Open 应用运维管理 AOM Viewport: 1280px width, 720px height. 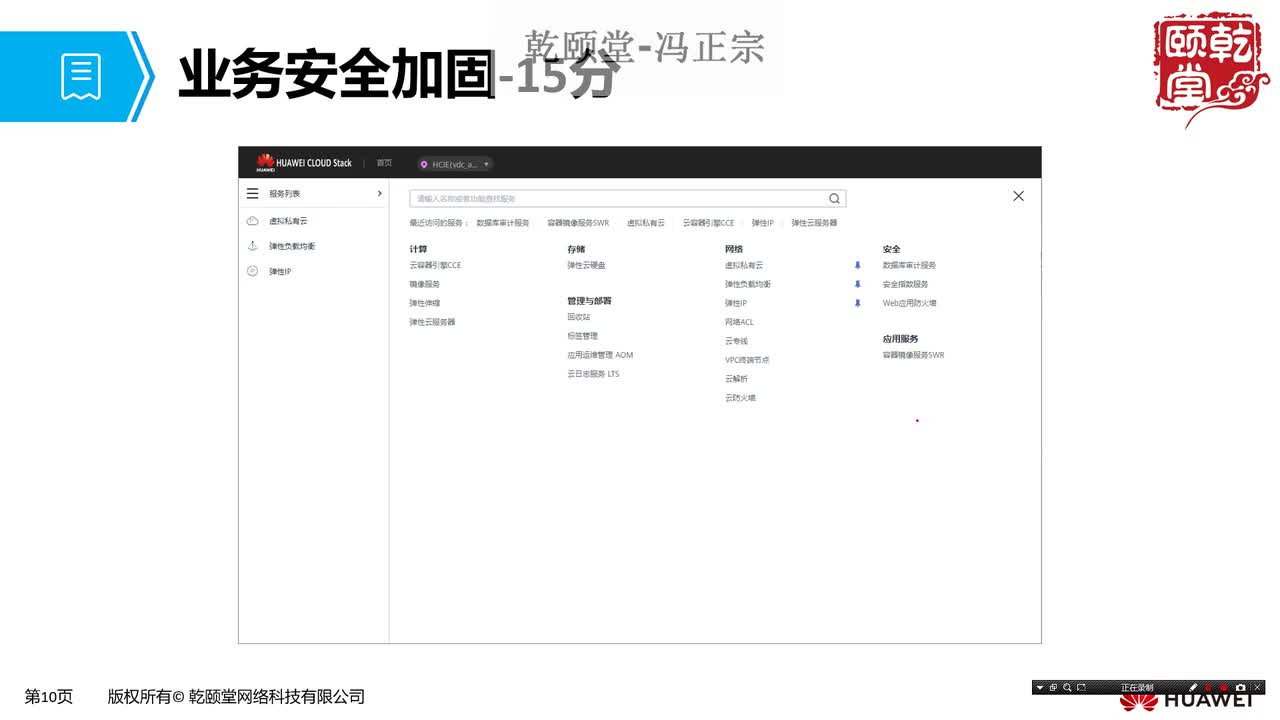click(600, 355)
